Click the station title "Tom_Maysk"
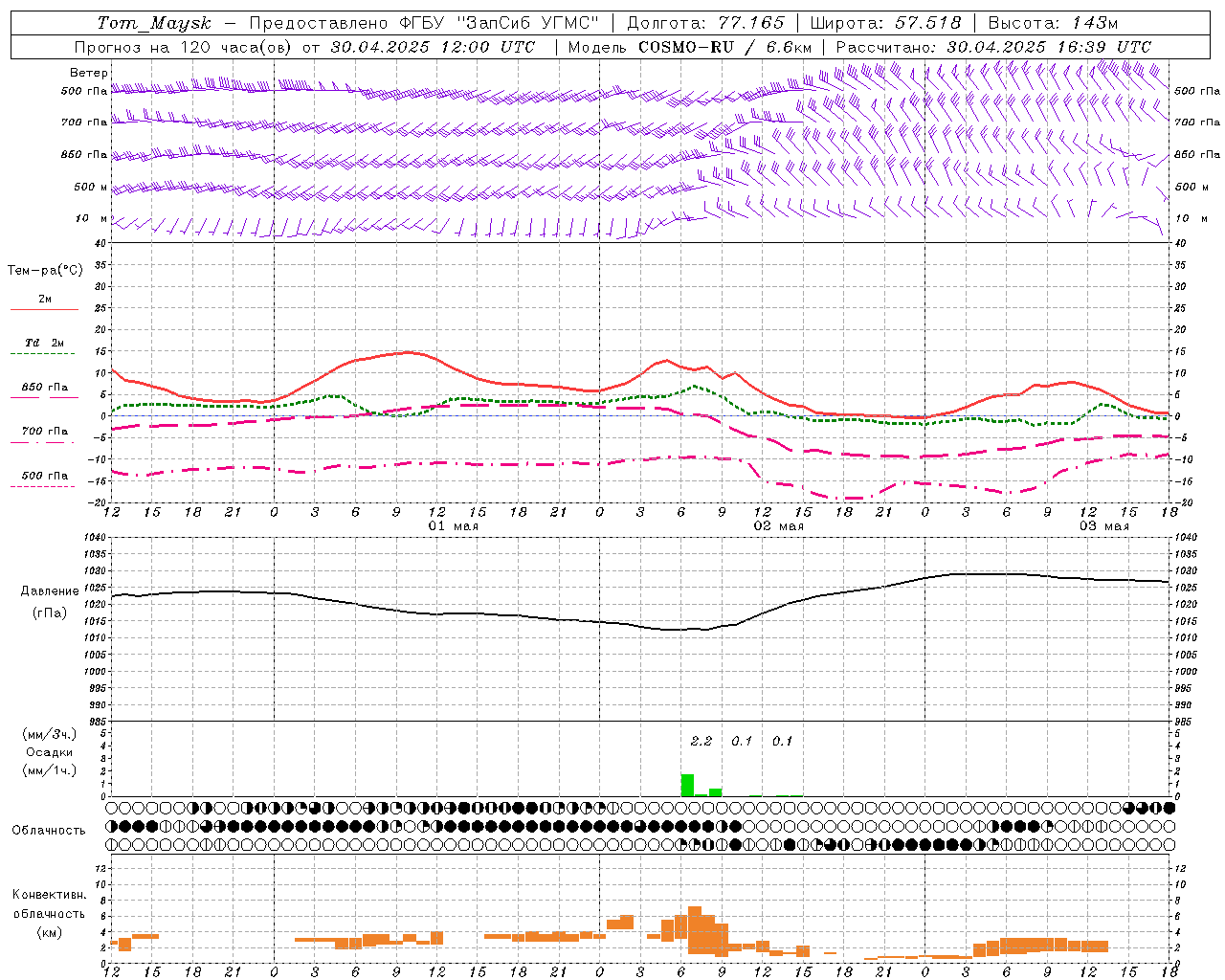The height and width of the screenshot is (980, 1225). 154,23
